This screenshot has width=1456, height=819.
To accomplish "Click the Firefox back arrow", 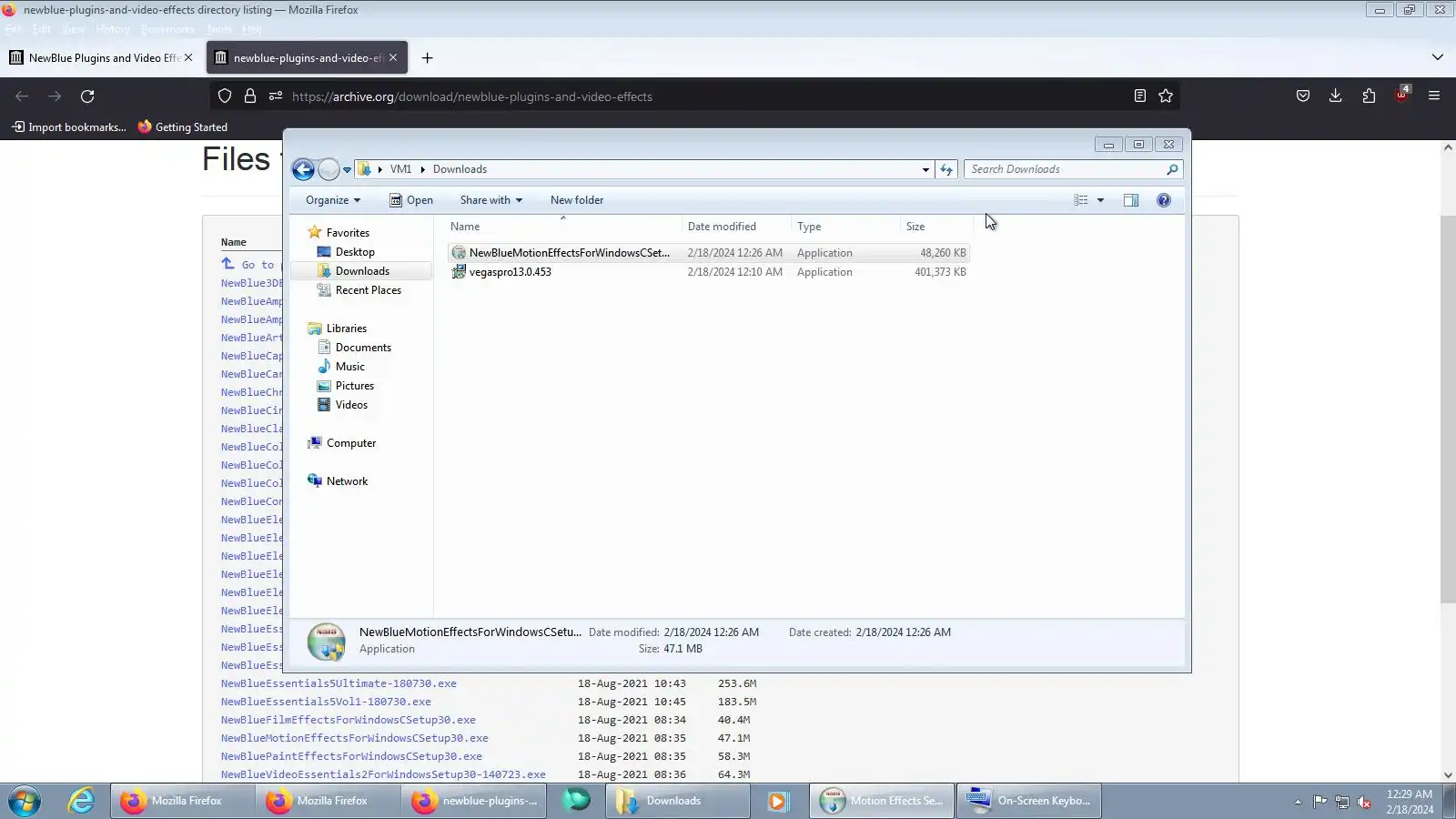I will (22, 96).
